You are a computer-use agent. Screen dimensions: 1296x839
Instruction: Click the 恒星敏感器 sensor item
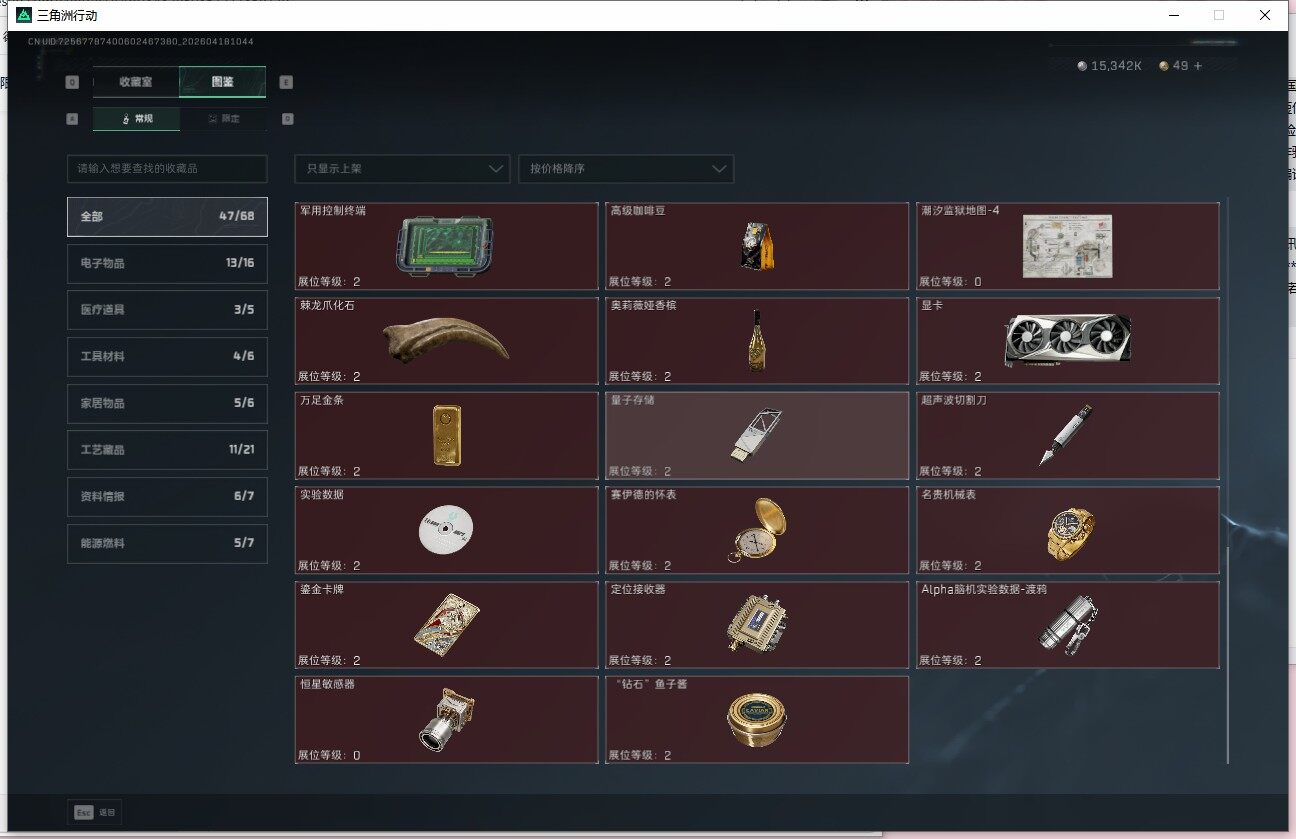[446, 720]
